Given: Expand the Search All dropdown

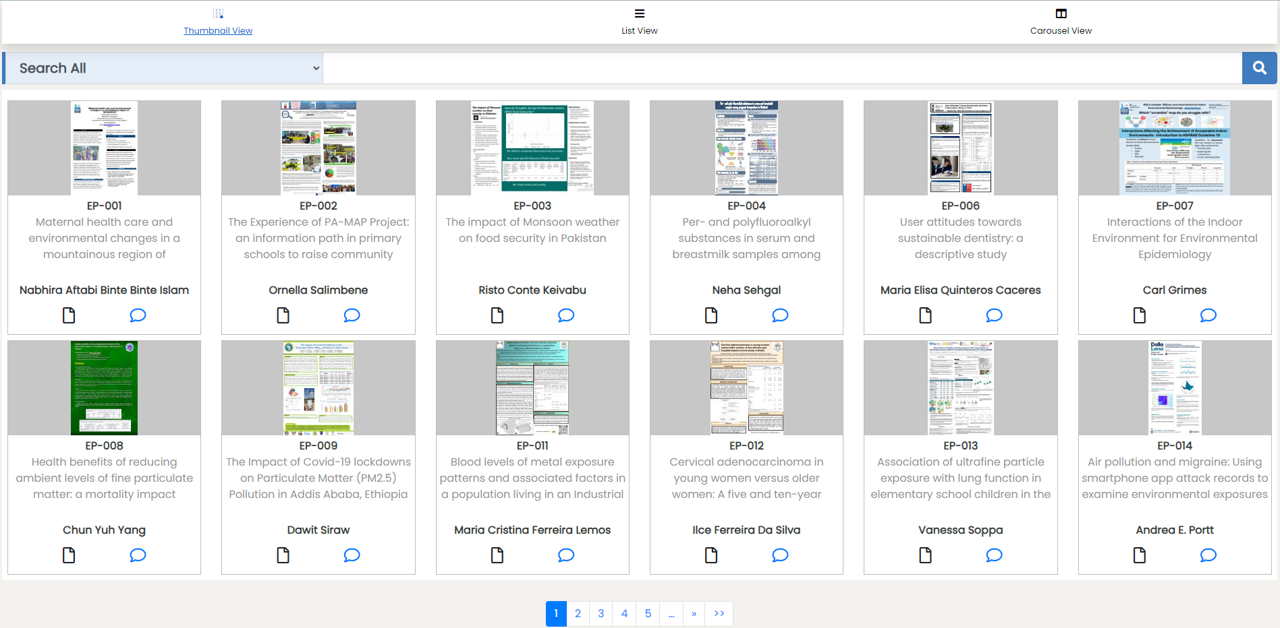Looking at the screenshot, I should 163,68.
